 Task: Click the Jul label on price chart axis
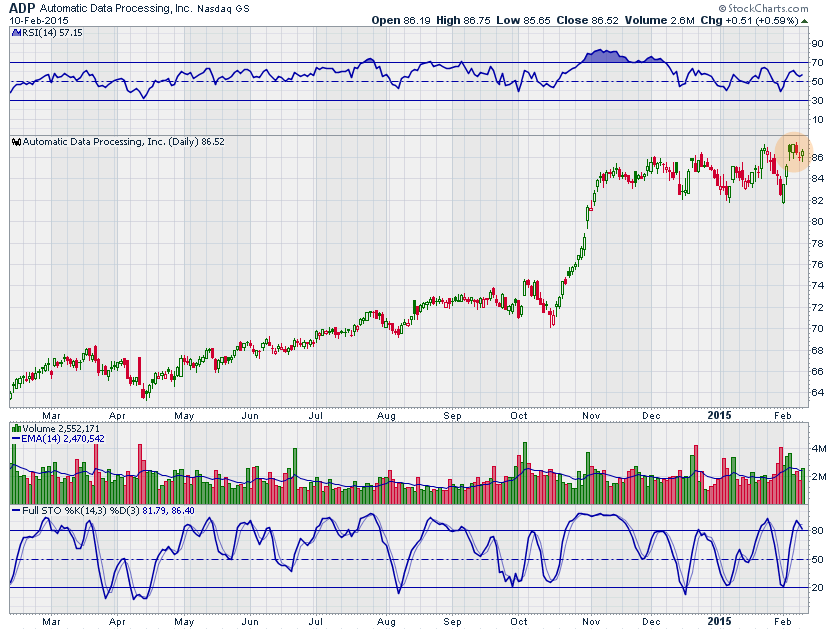point(316,416)
